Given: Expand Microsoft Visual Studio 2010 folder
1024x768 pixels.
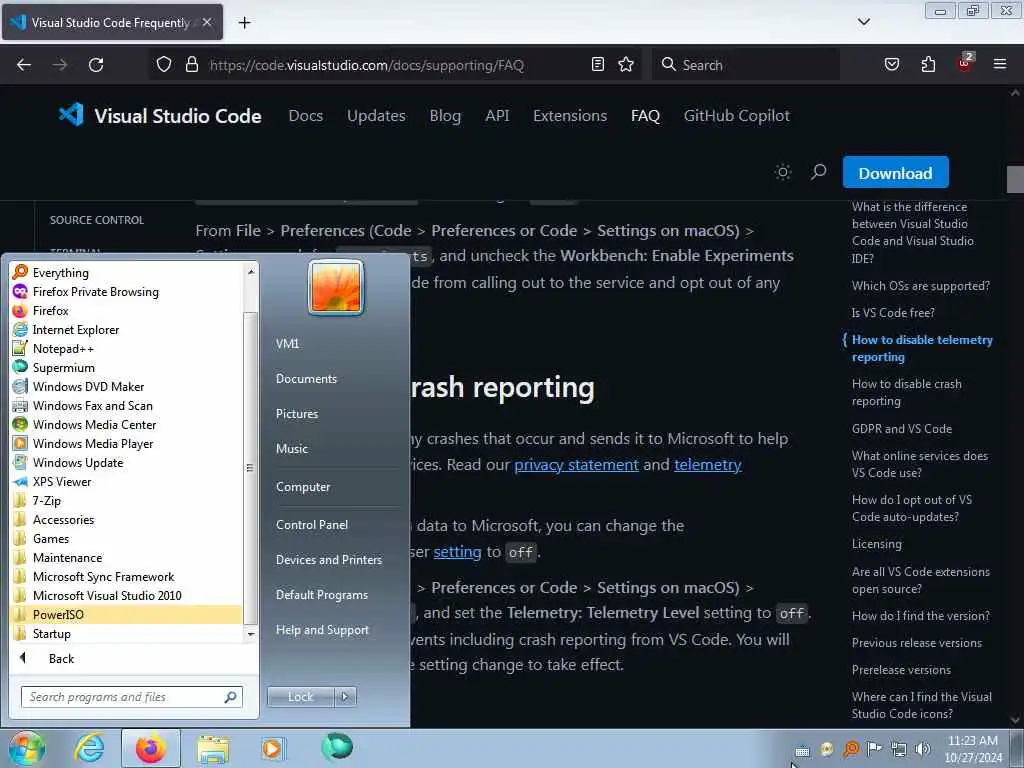Looking at the screenshot, I should (107, 595).
